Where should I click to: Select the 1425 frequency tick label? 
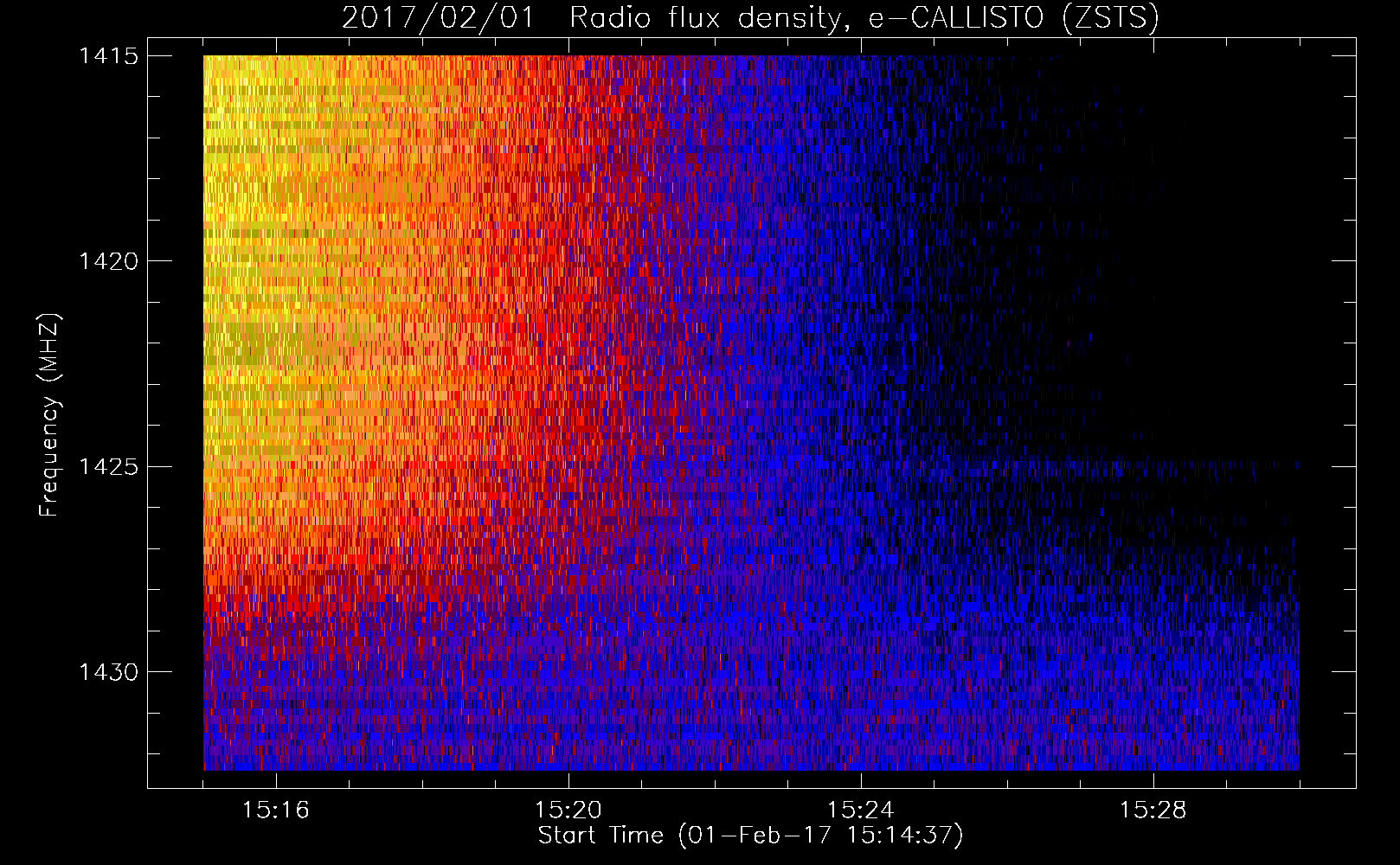click(108, 467)
